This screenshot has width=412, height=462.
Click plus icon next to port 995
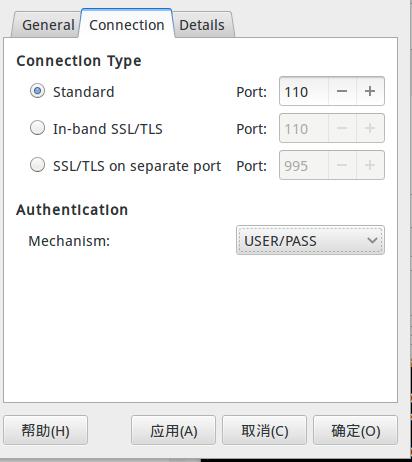pyautogui.click(x=370, y=165)
